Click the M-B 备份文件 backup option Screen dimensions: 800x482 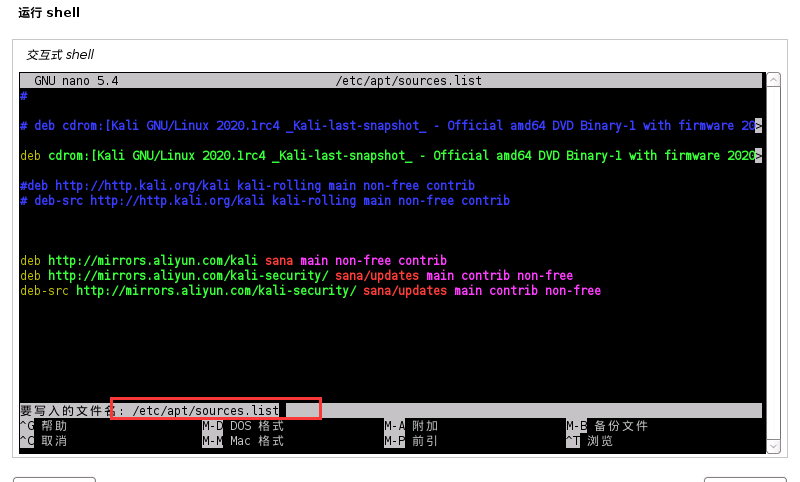[x=607, y=426]
